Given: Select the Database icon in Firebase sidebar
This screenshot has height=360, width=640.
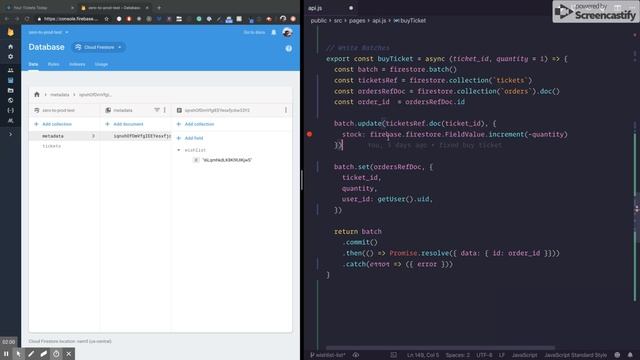Looking at the screenshot, I should pyautogui.click(x=11, y=80).
